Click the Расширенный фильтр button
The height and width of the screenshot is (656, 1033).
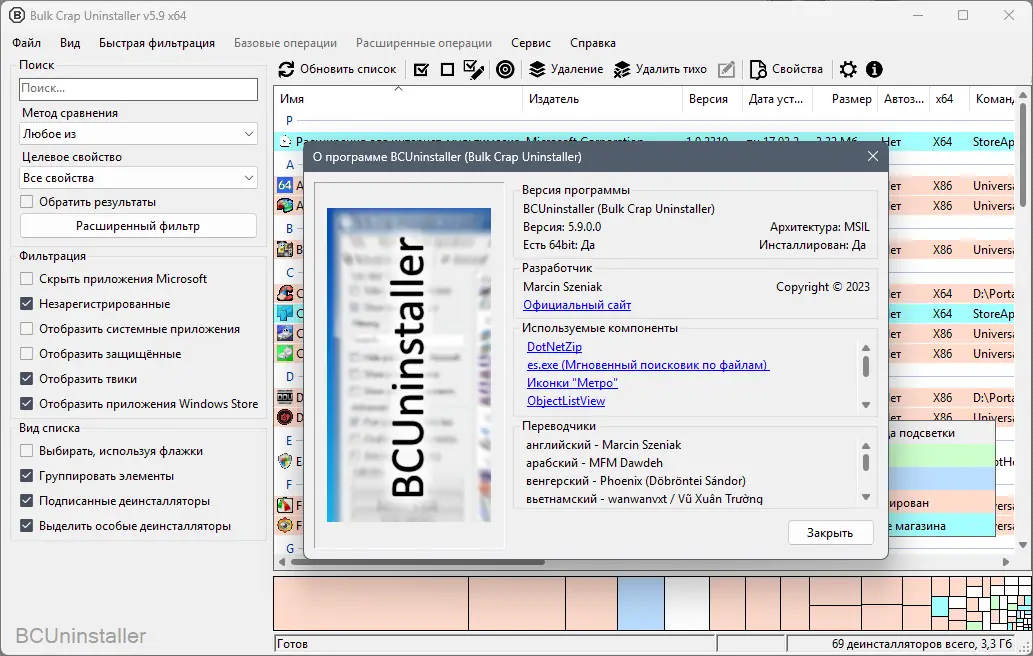138,226
